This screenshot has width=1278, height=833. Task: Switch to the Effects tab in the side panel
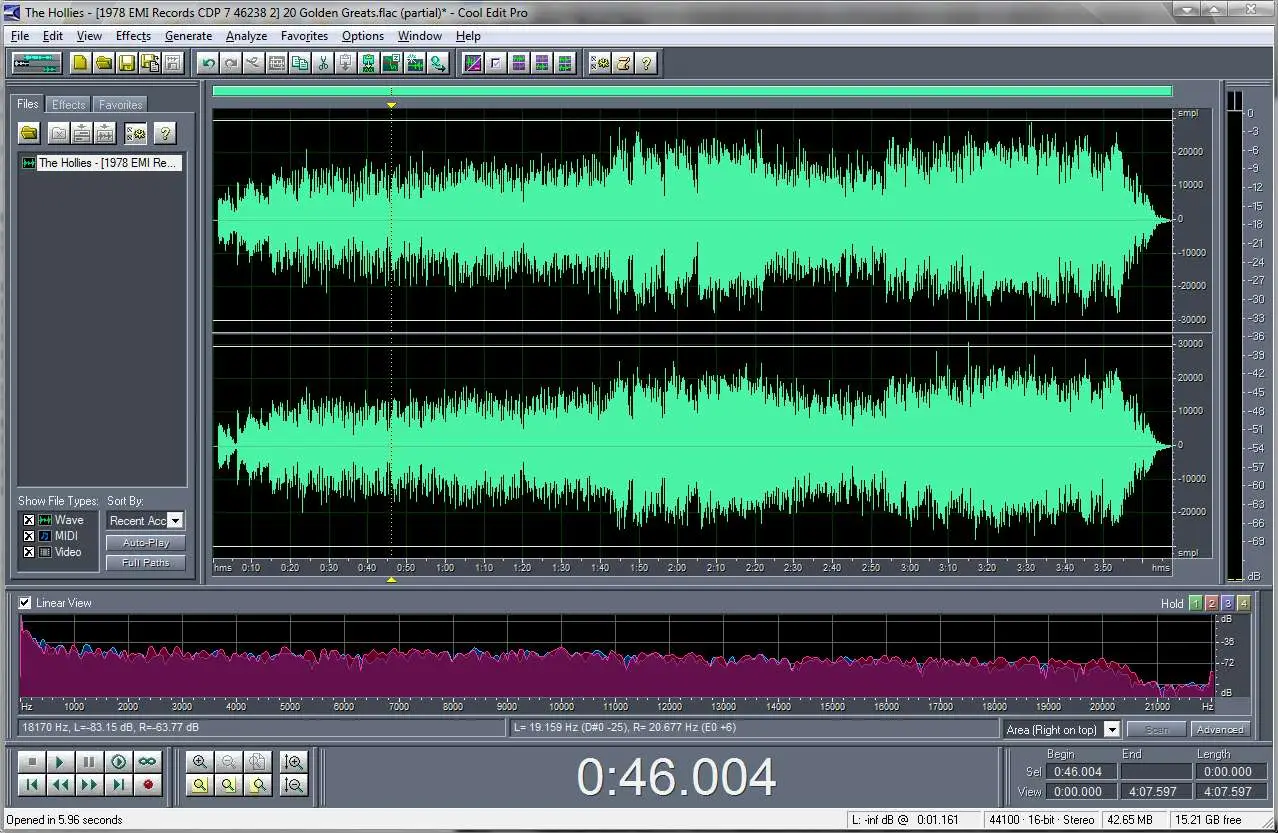click(69, 105)
